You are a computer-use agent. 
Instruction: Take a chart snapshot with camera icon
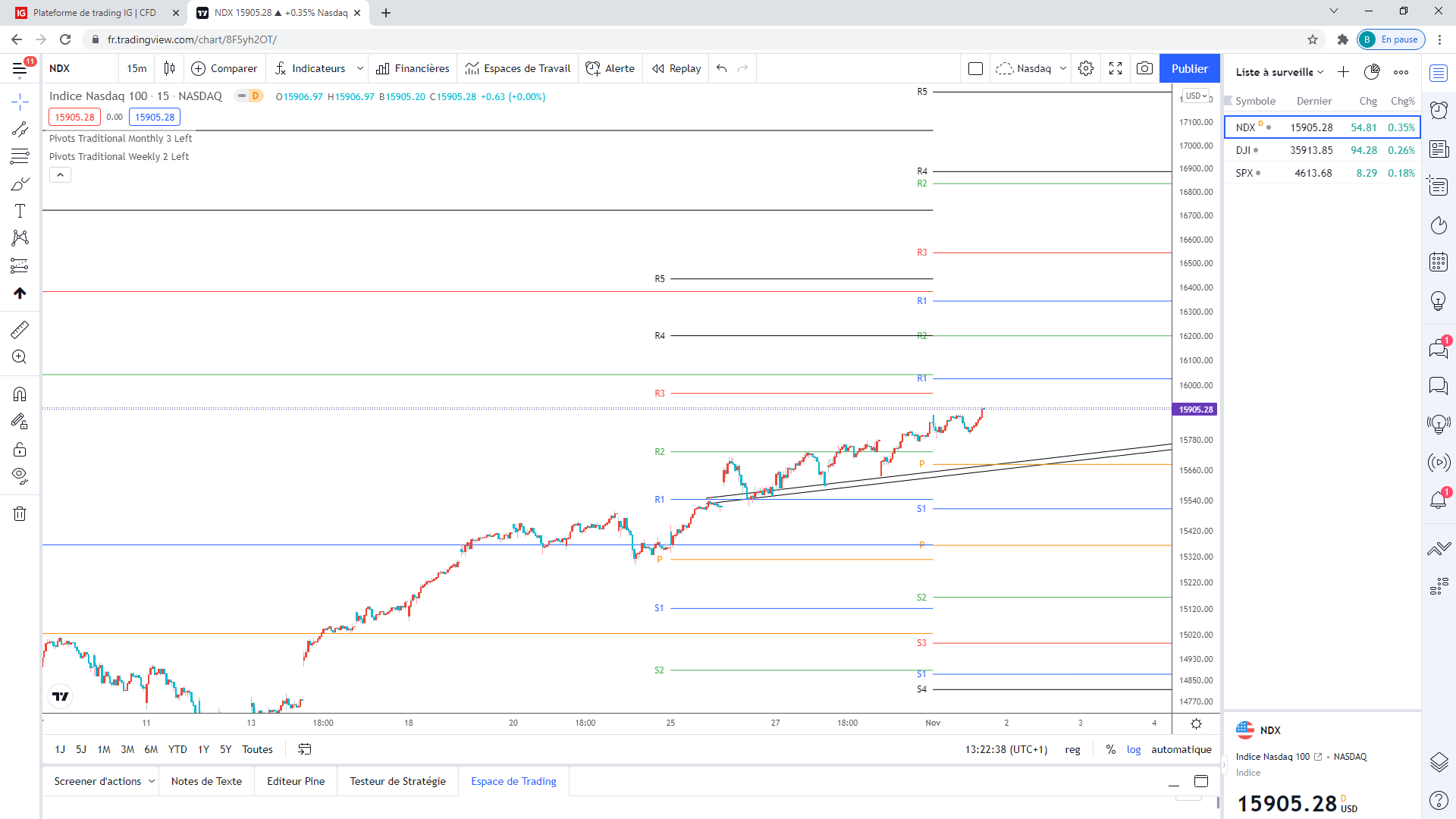[1144, 68]
